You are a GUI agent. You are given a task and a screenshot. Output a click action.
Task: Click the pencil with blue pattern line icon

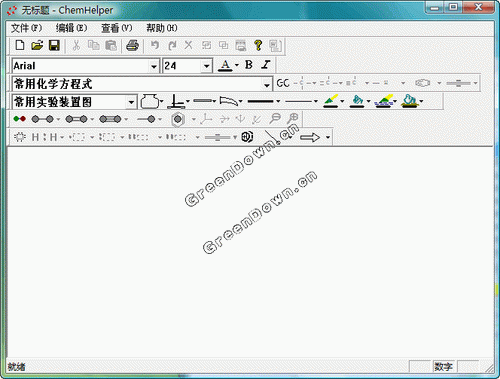click(x=383, y=101)
